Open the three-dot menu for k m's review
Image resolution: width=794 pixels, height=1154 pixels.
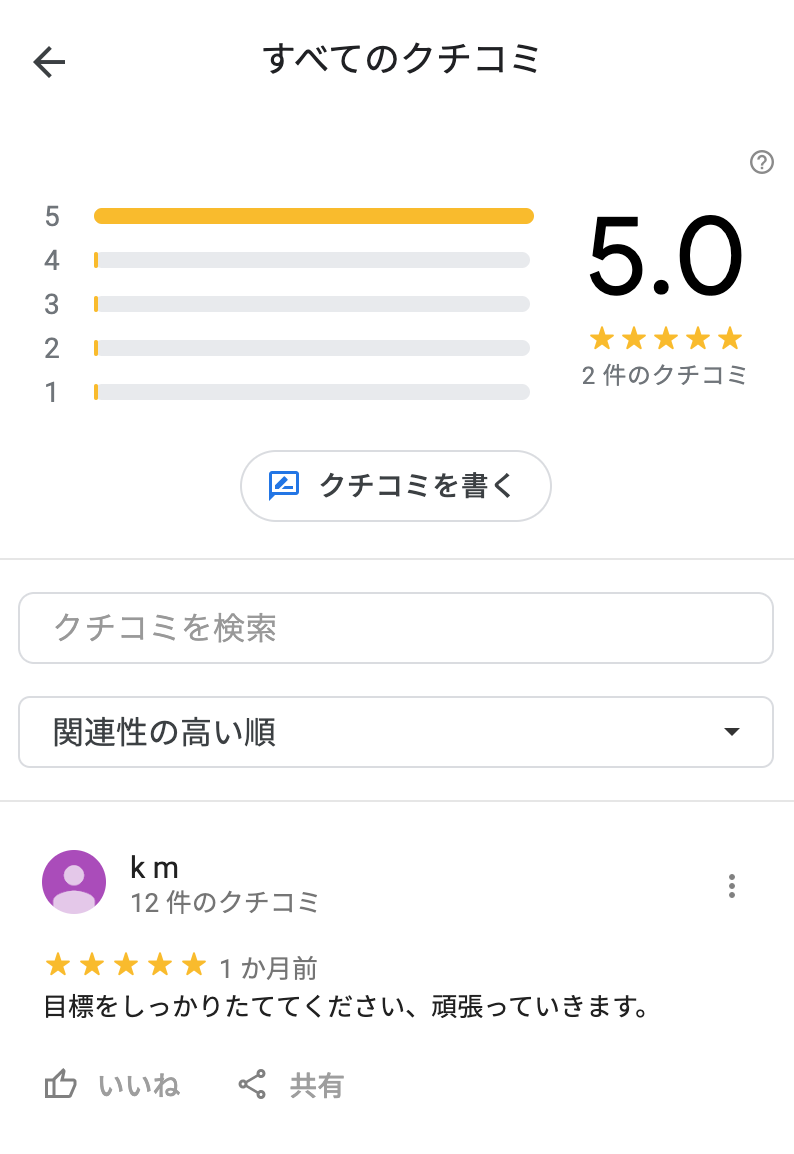click(x=731, y=886)
